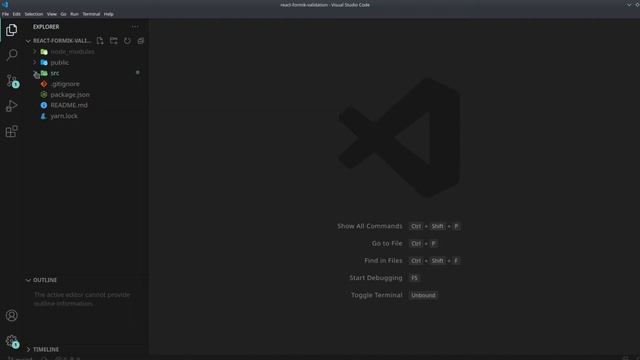Click the Toggle Terminal label
Screen dimensions: 640x360
(376, 295)
